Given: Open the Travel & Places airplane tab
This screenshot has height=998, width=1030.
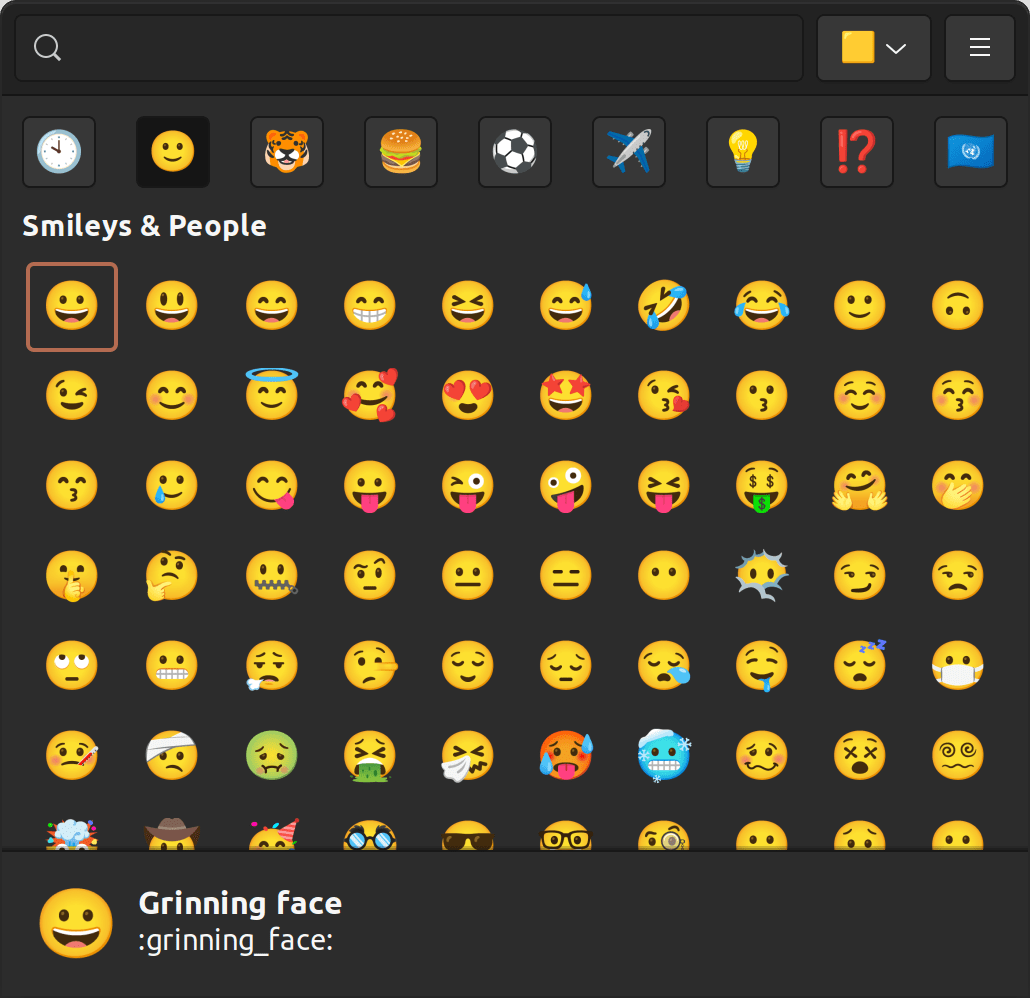Looking at the screenshot, I should tap(629, 152).
